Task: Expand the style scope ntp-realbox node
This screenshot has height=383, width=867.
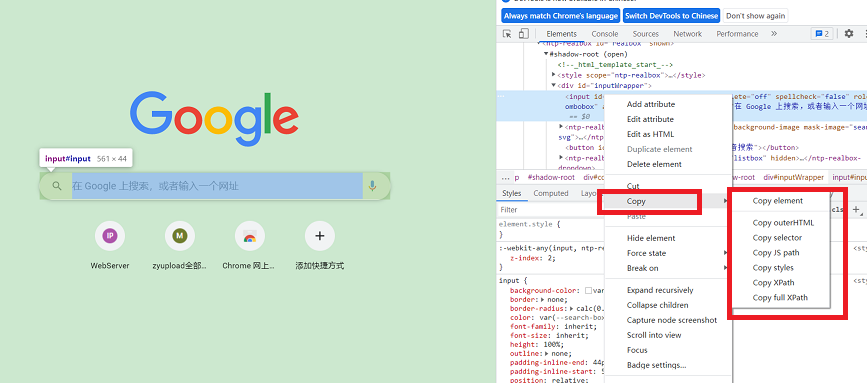Action: click(x=553, y=75)
